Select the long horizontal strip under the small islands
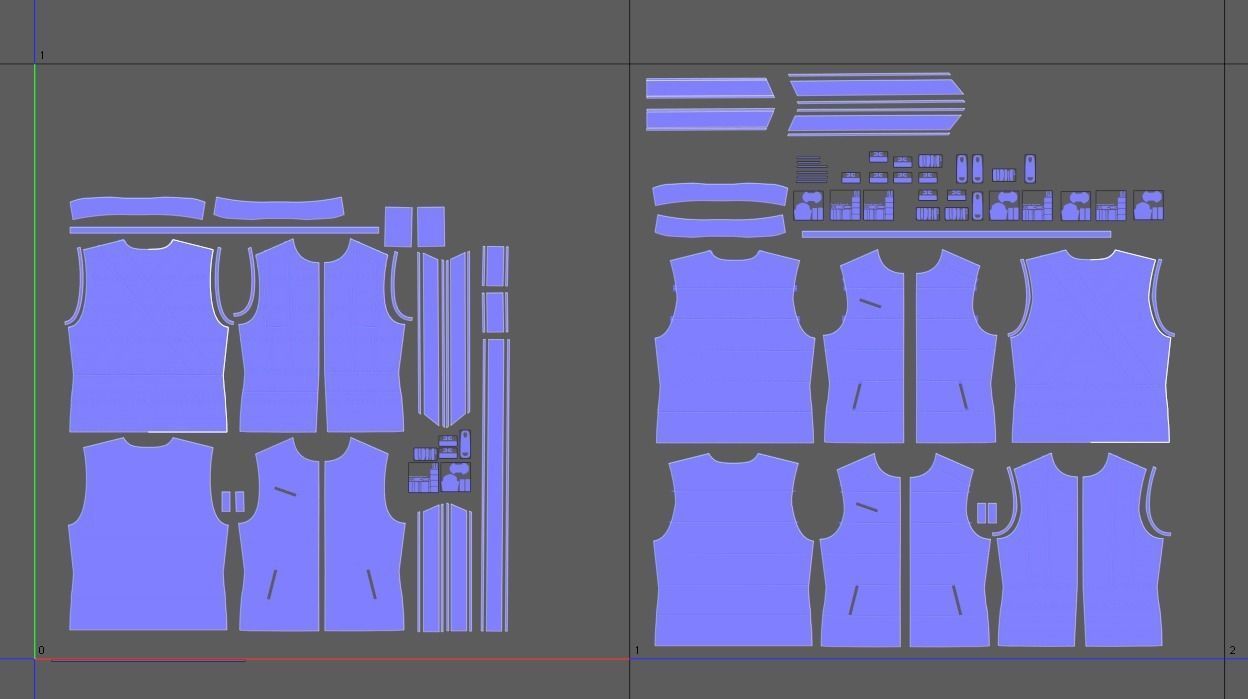Image resolution: width=1248 pixels, height=699 pixels. tap(955, 235)
